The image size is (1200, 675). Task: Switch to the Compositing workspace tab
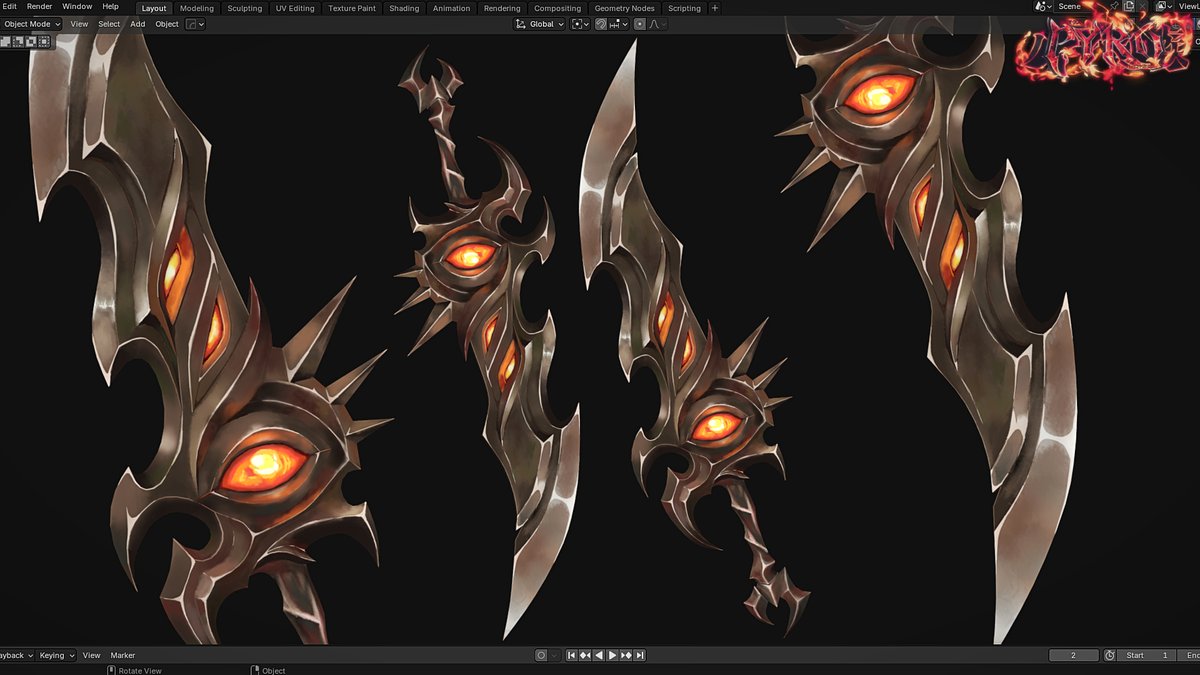tap(557, 8)
